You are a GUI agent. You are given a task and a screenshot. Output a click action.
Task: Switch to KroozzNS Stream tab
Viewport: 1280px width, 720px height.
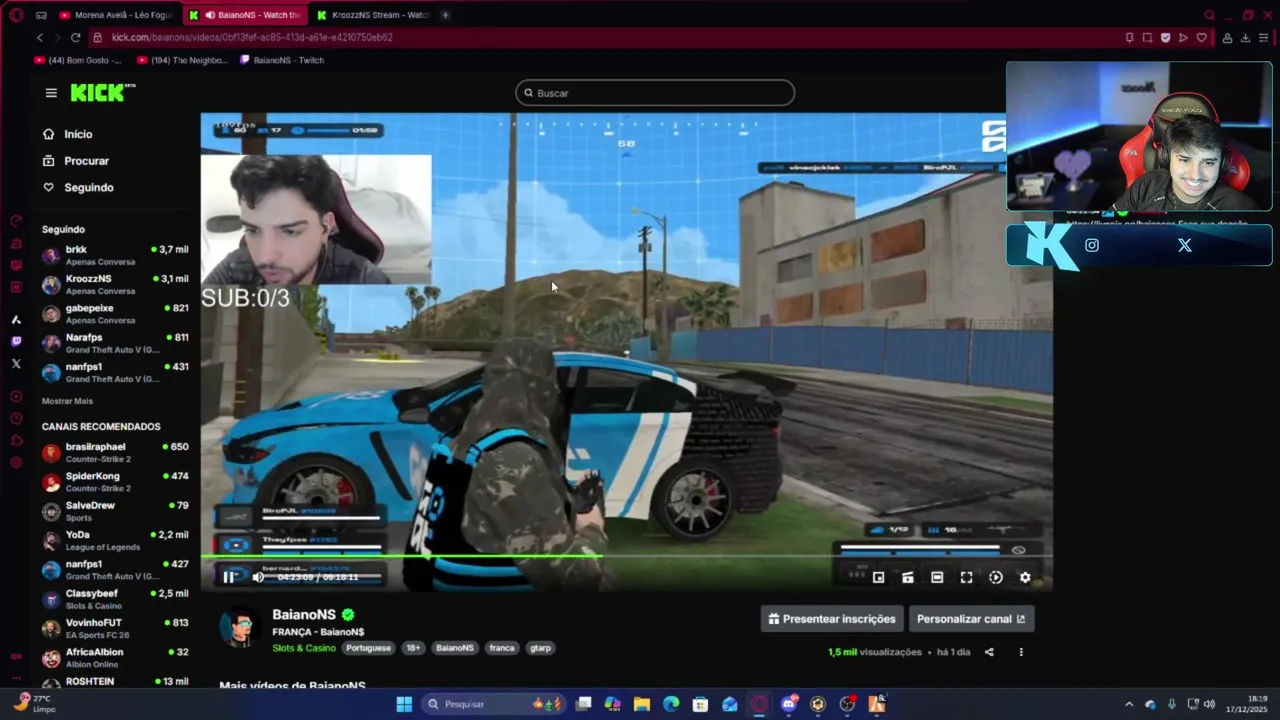coord(374,15)
